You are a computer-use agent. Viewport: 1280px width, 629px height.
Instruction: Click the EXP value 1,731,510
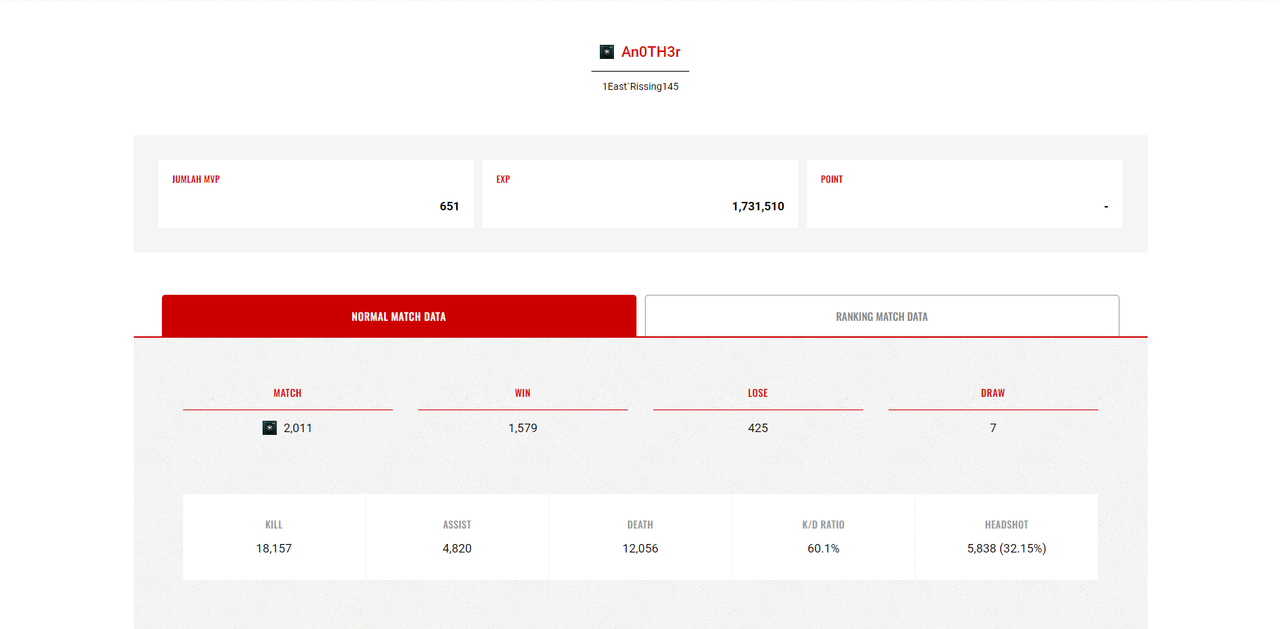758,207
